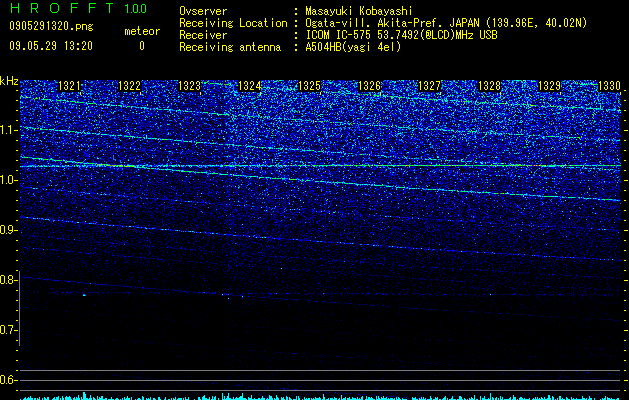Click the meteor count value 0
Screen dimensions: 629x400
142,46
